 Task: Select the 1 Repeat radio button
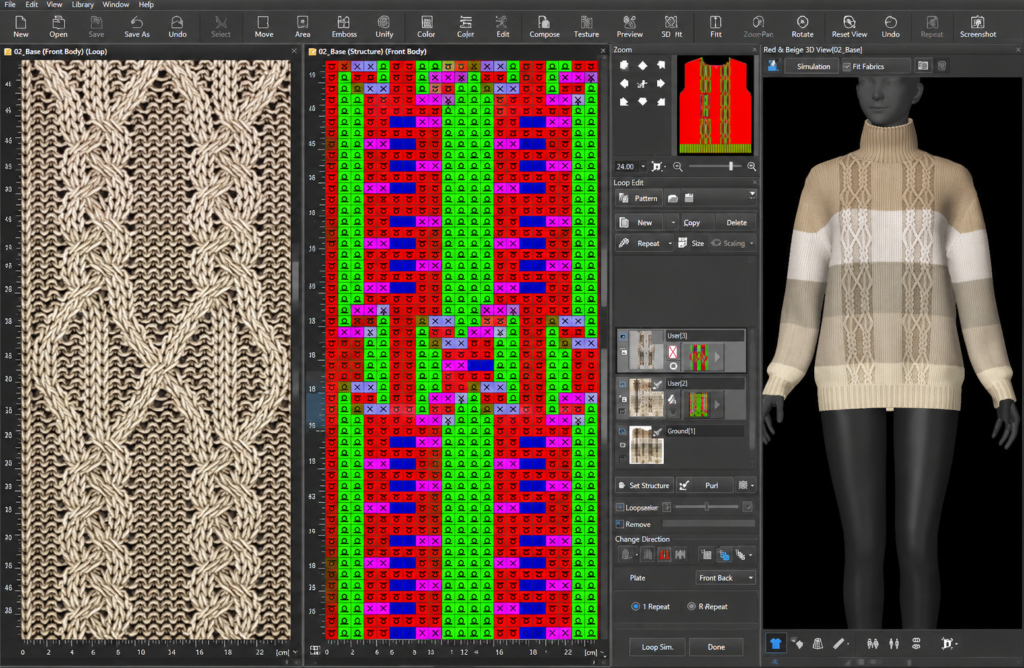click(635, 607)
